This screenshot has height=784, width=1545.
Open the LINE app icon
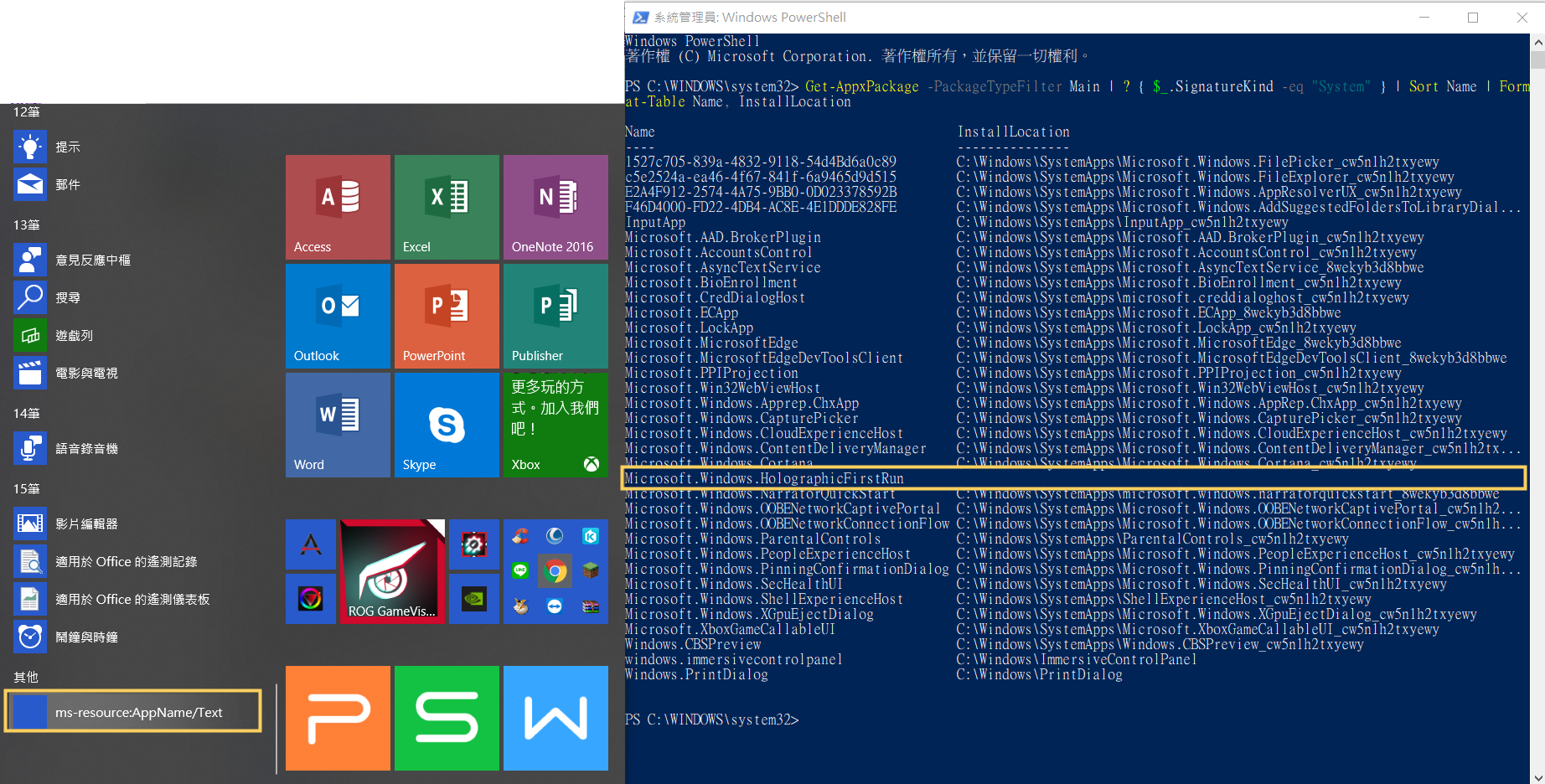521,570
